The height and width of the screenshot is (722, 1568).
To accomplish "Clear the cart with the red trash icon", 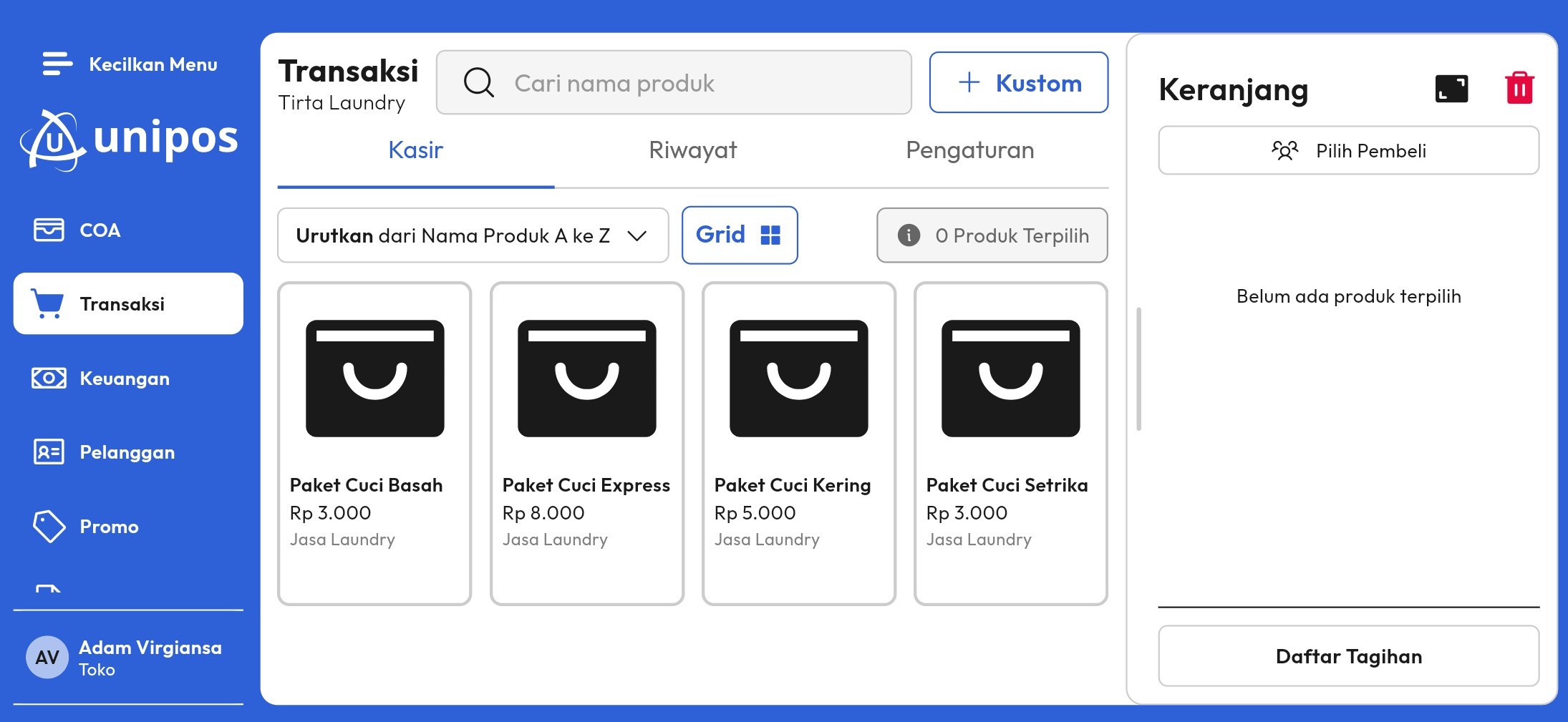I will click(1521, 87).
